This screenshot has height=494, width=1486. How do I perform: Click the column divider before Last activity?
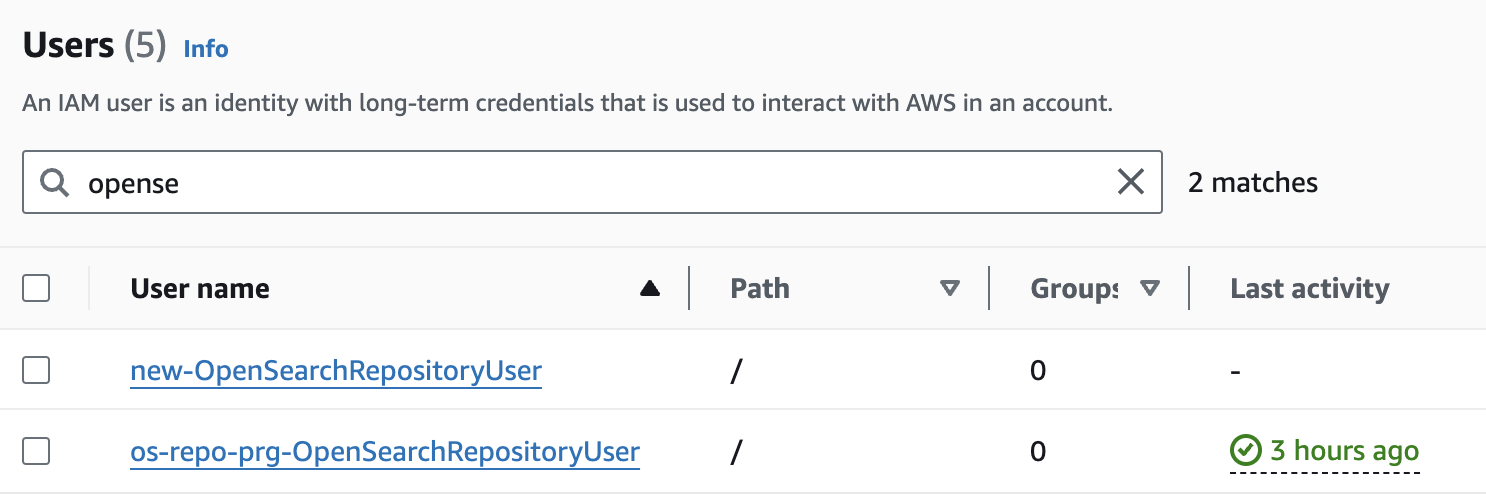point(1189,289)
